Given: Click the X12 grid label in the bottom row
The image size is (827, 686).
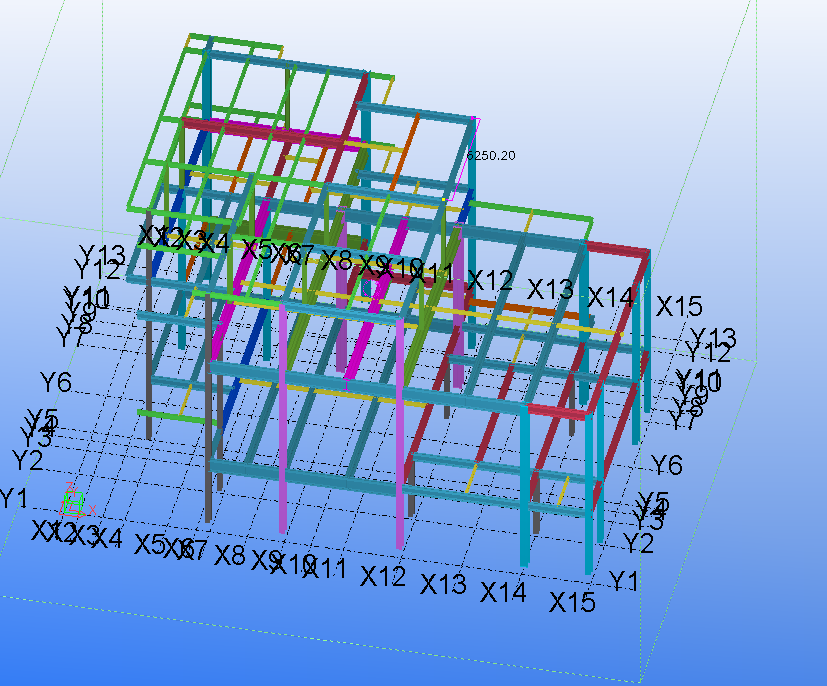Looking at the screenshot, I should click(x=384, y=577).
